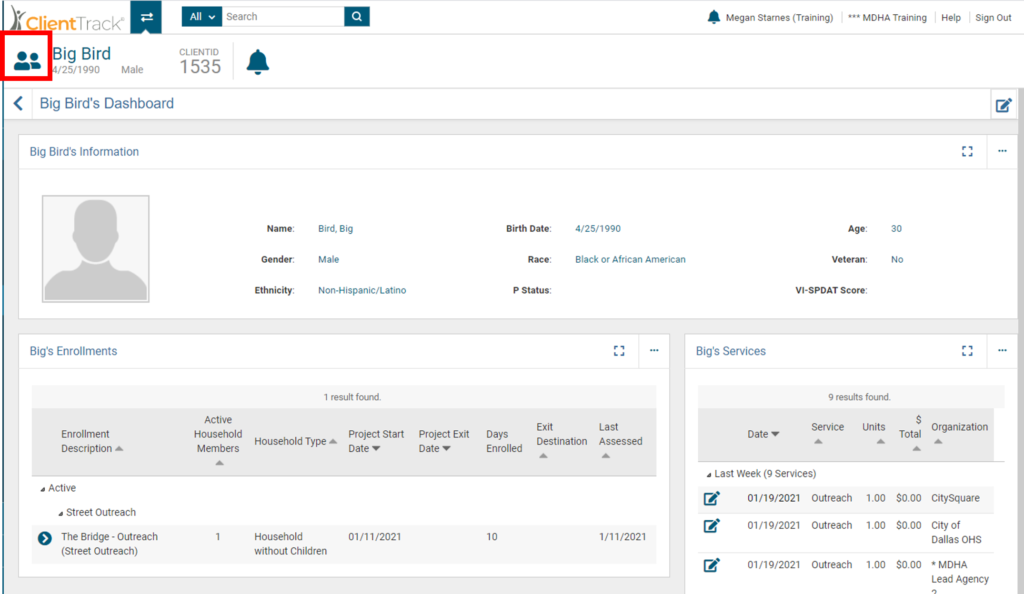Open notifications bell beside Megan Starnes

pyautogui.click(x=713, y=17)
